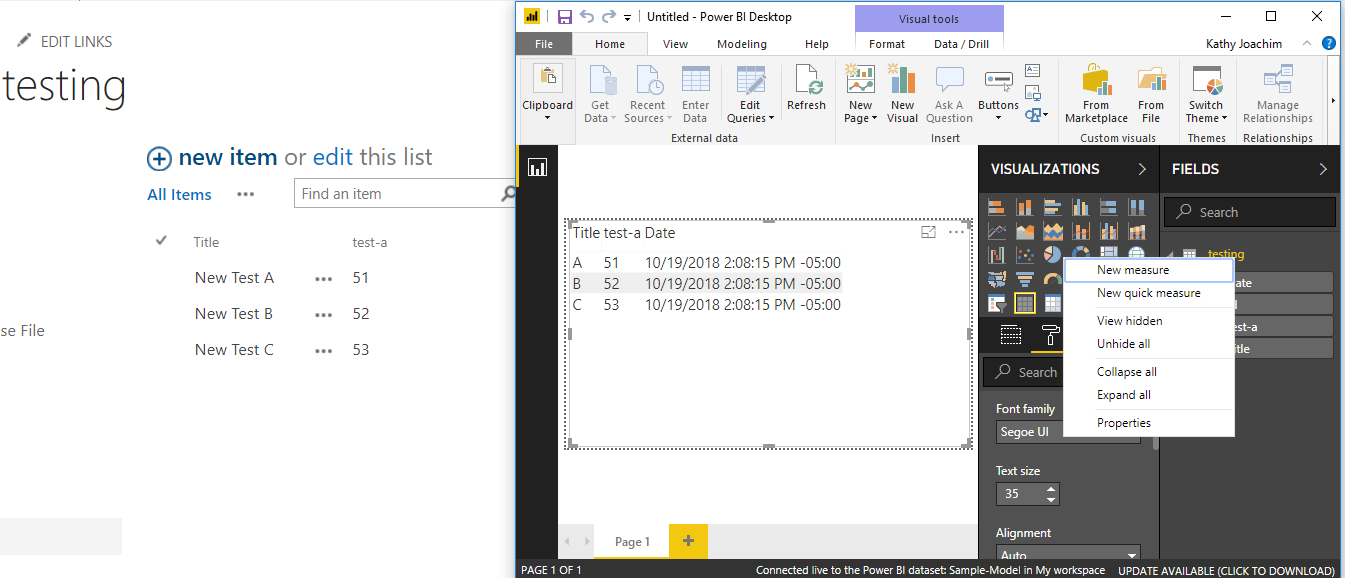Click Focus mode icon on table visual

click(928, 232)
